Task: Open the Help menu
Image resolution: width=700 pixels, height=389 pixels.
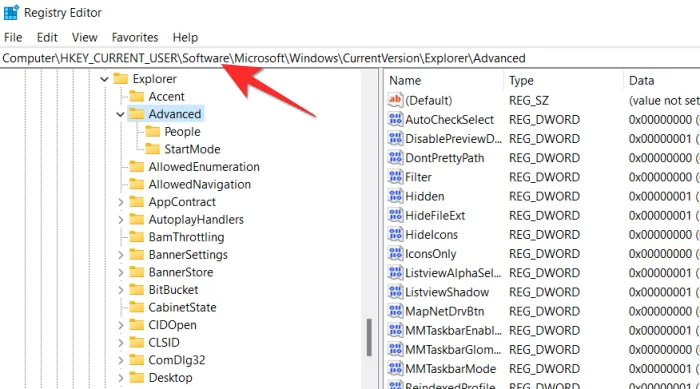Action: click(185, 38)
